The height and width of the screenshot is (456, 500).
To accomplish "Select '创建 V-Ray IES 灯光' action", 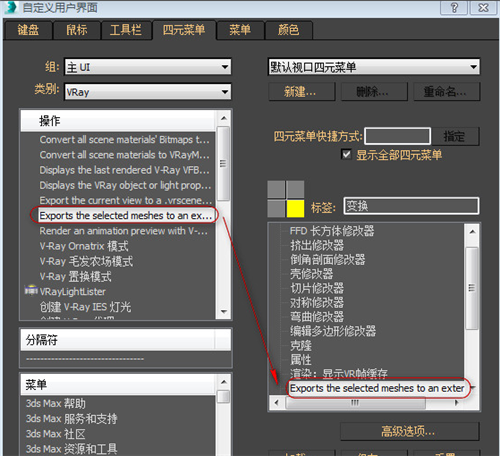I will [85, 307].
